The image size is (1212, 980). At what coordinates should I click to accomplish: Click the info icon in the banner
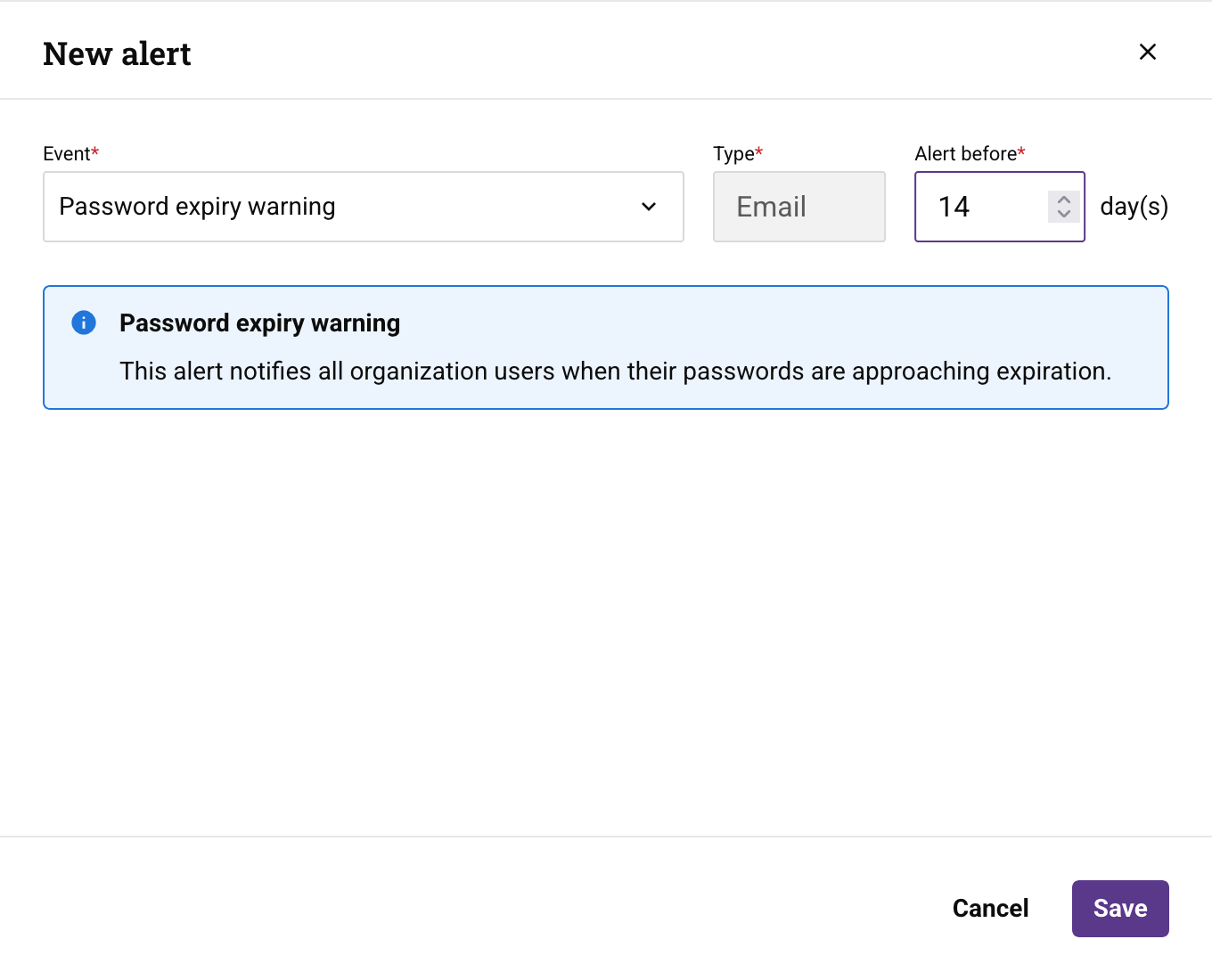point(83,323)
